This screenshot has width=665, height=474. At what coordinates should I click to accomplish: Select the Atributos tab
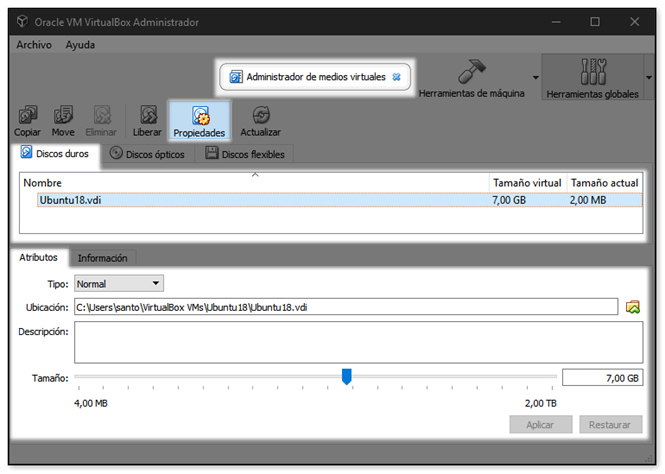tap(38, 257)
